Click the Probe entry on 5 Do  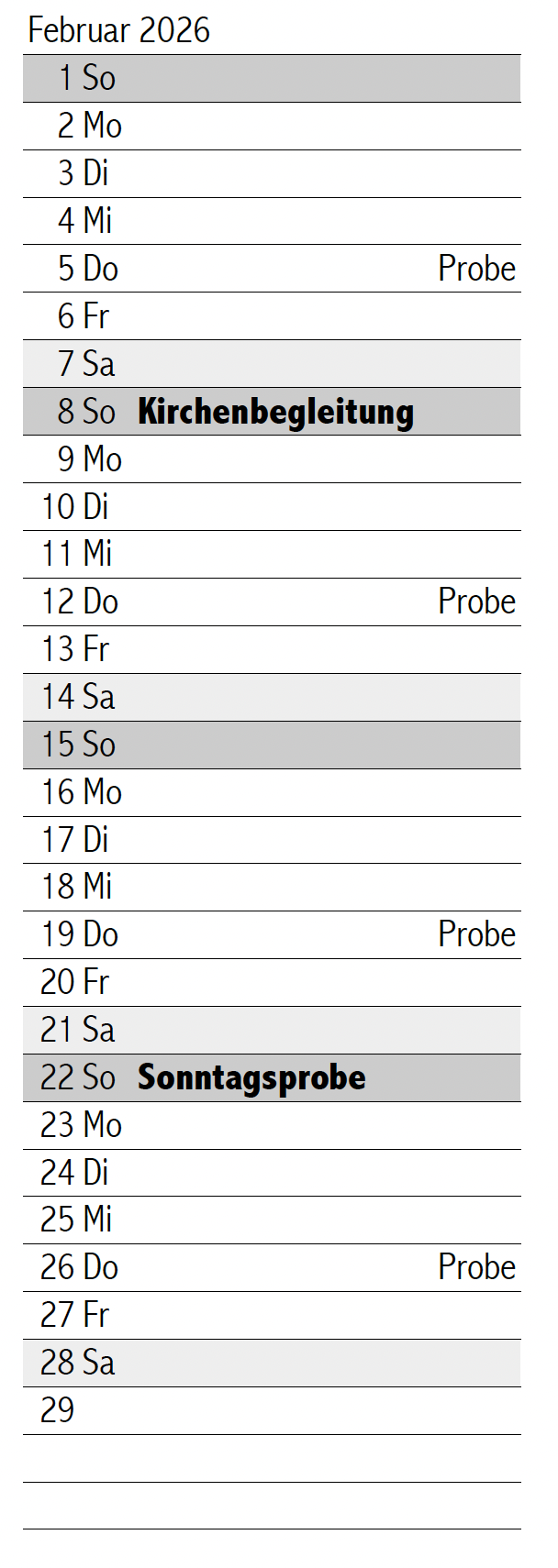[476, 269]
